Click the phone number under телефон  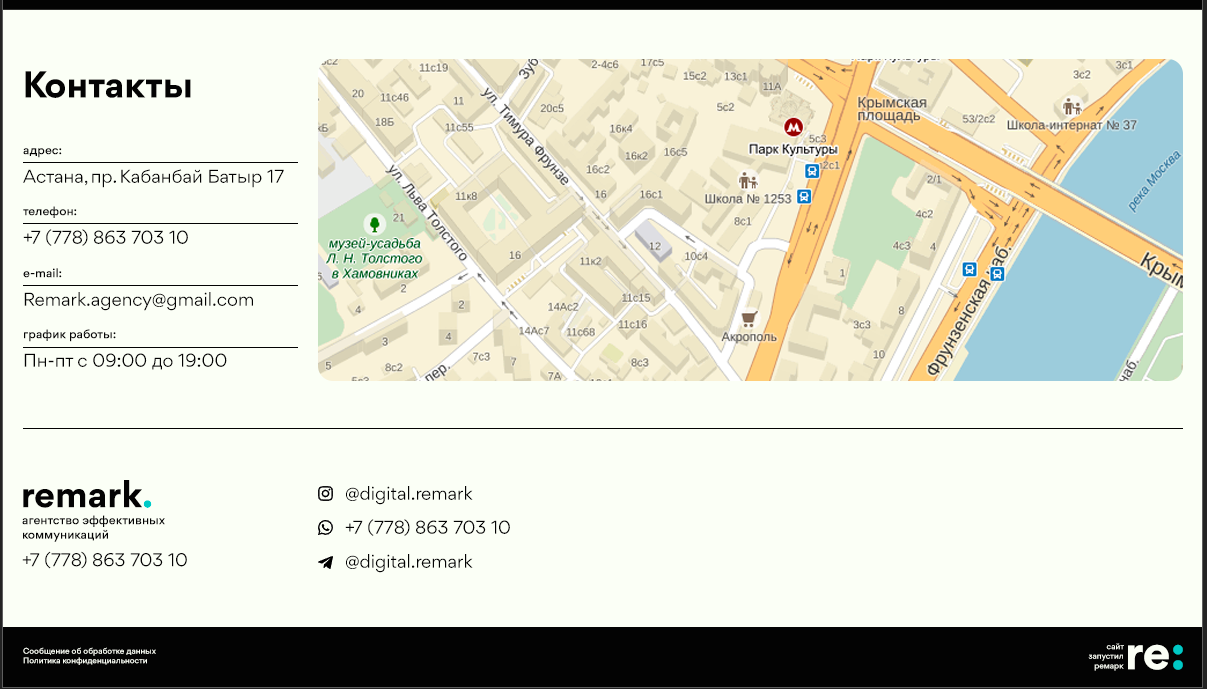[105, 238]
